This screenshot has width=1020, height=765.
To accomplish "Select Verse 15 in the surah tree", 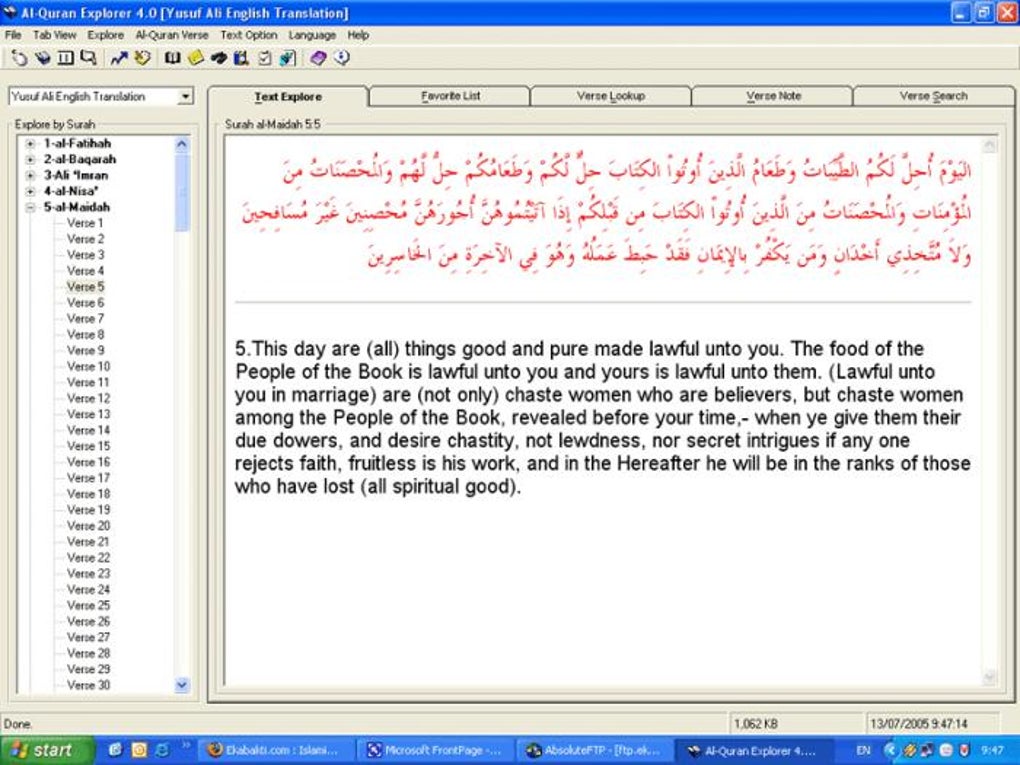I will (88, 446).
